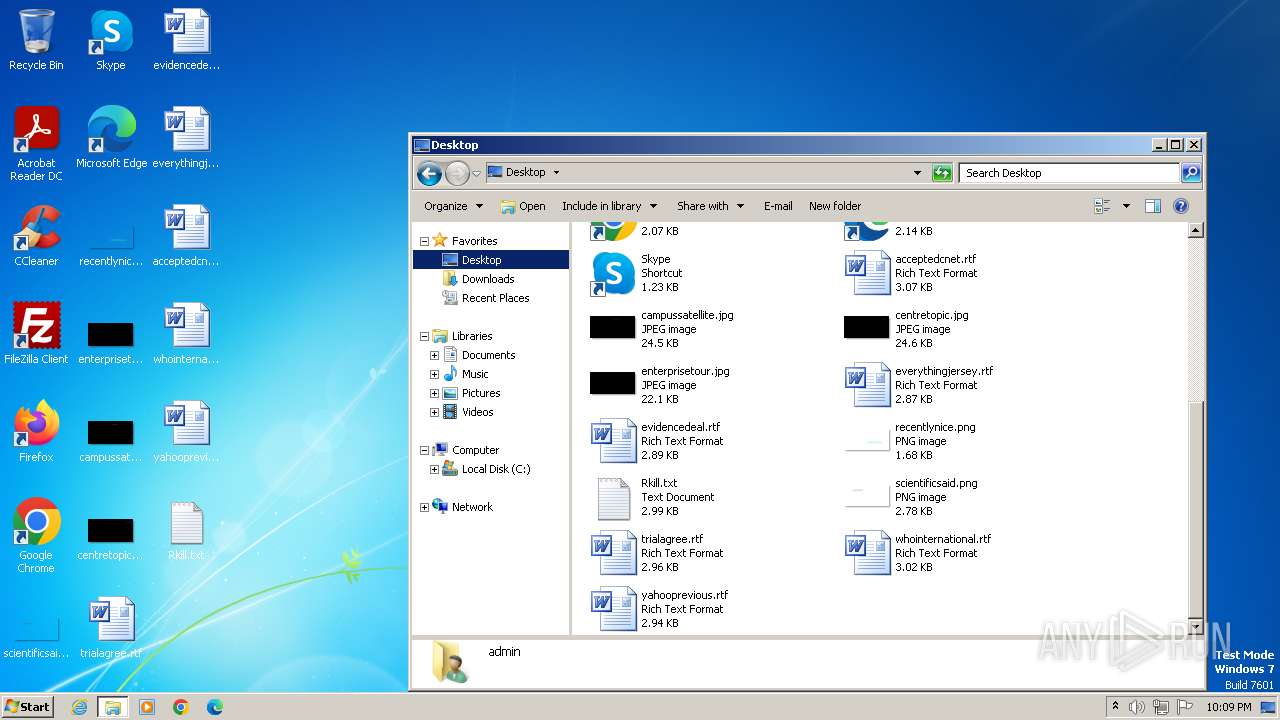This screenshot has width=1280, height=720.
Task: Open the Recycle Bin desktop icon
Action: pos(36,40)
